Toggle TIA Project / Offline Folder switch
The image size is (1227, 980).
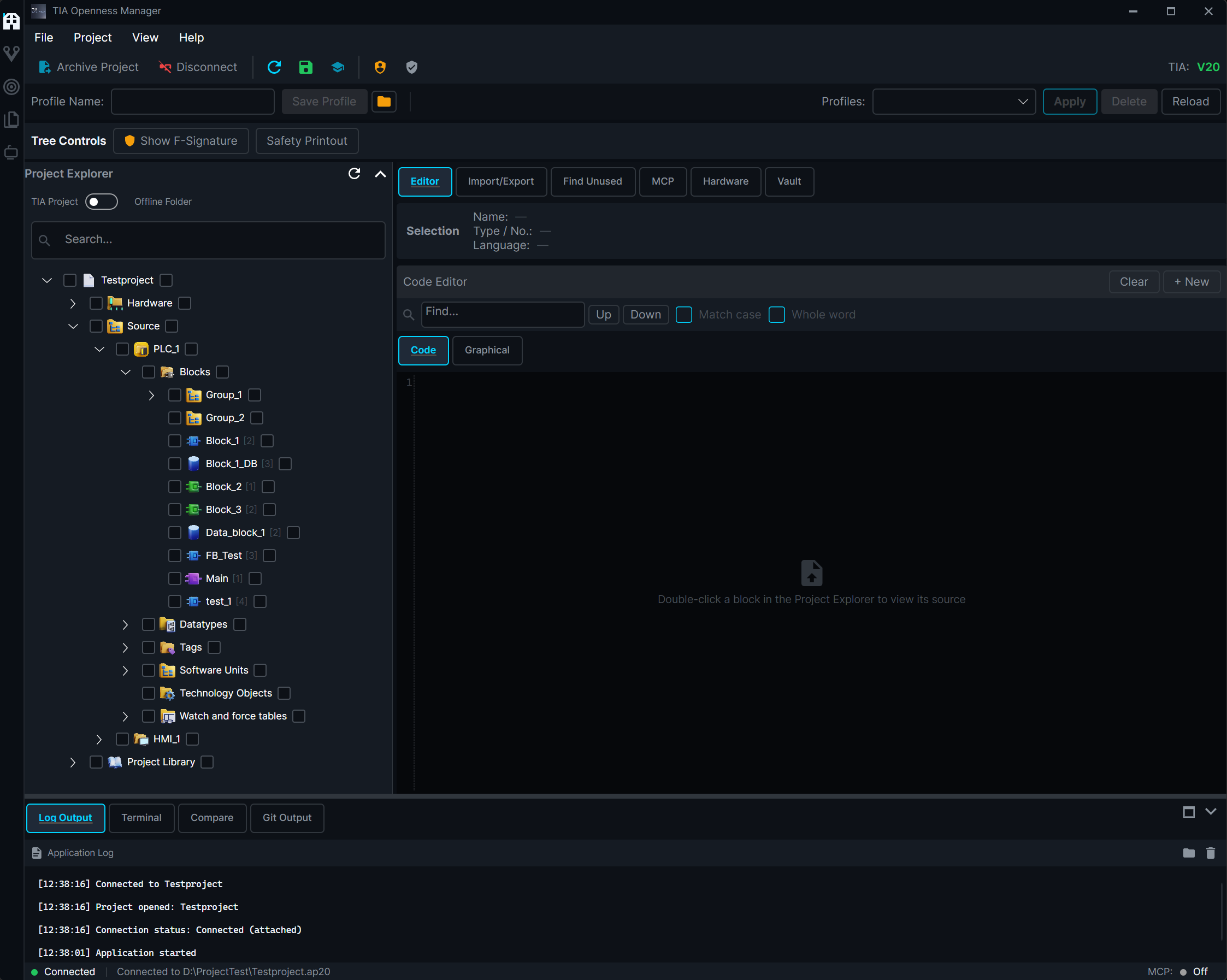(x=101, y=202)
